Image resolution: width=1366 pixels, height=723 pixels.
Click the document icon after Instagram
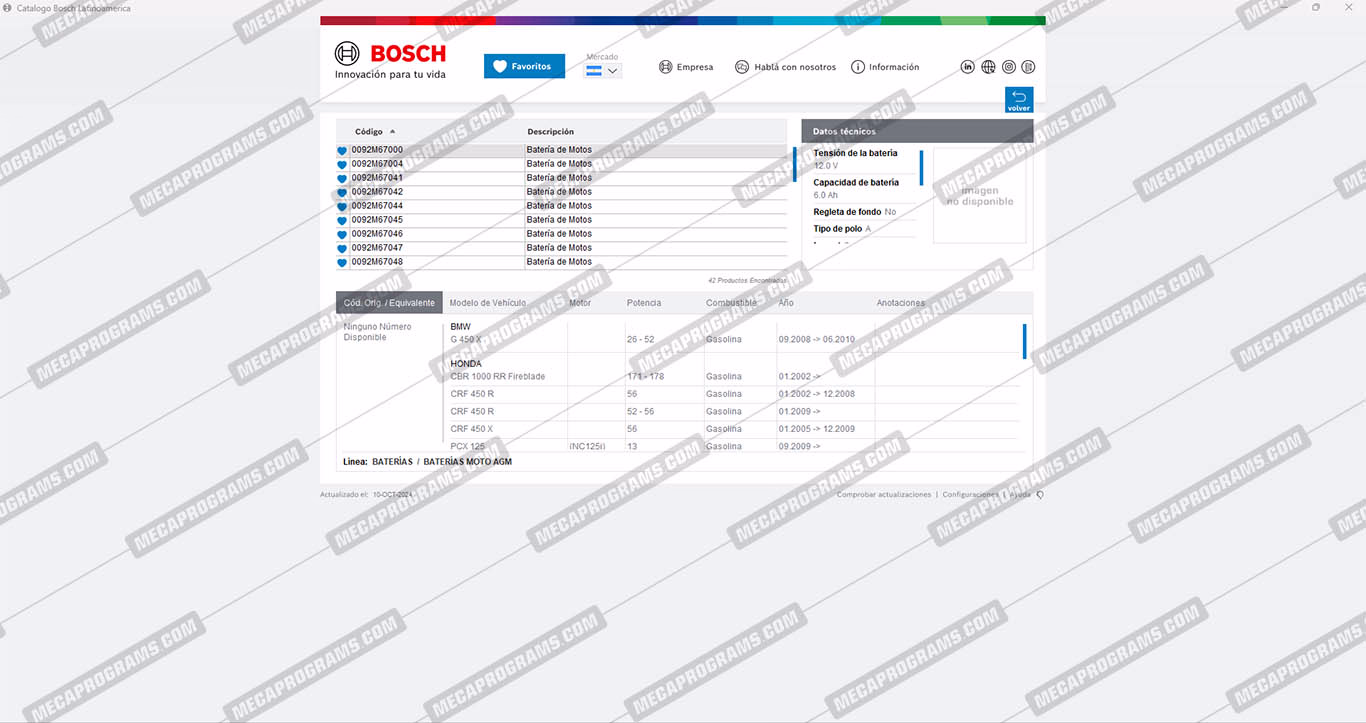pyautogui.click(x=1029, y=67)
